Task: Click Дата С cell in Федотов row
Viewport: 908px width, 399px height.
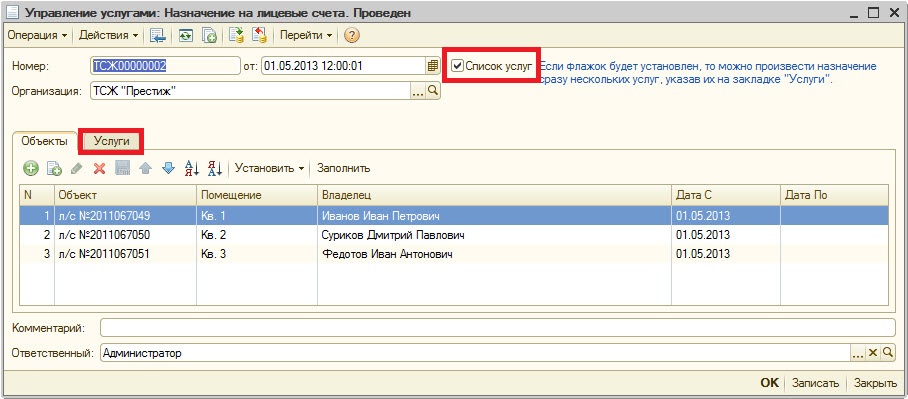Action: pyautogui.click(x=726, y=254)
